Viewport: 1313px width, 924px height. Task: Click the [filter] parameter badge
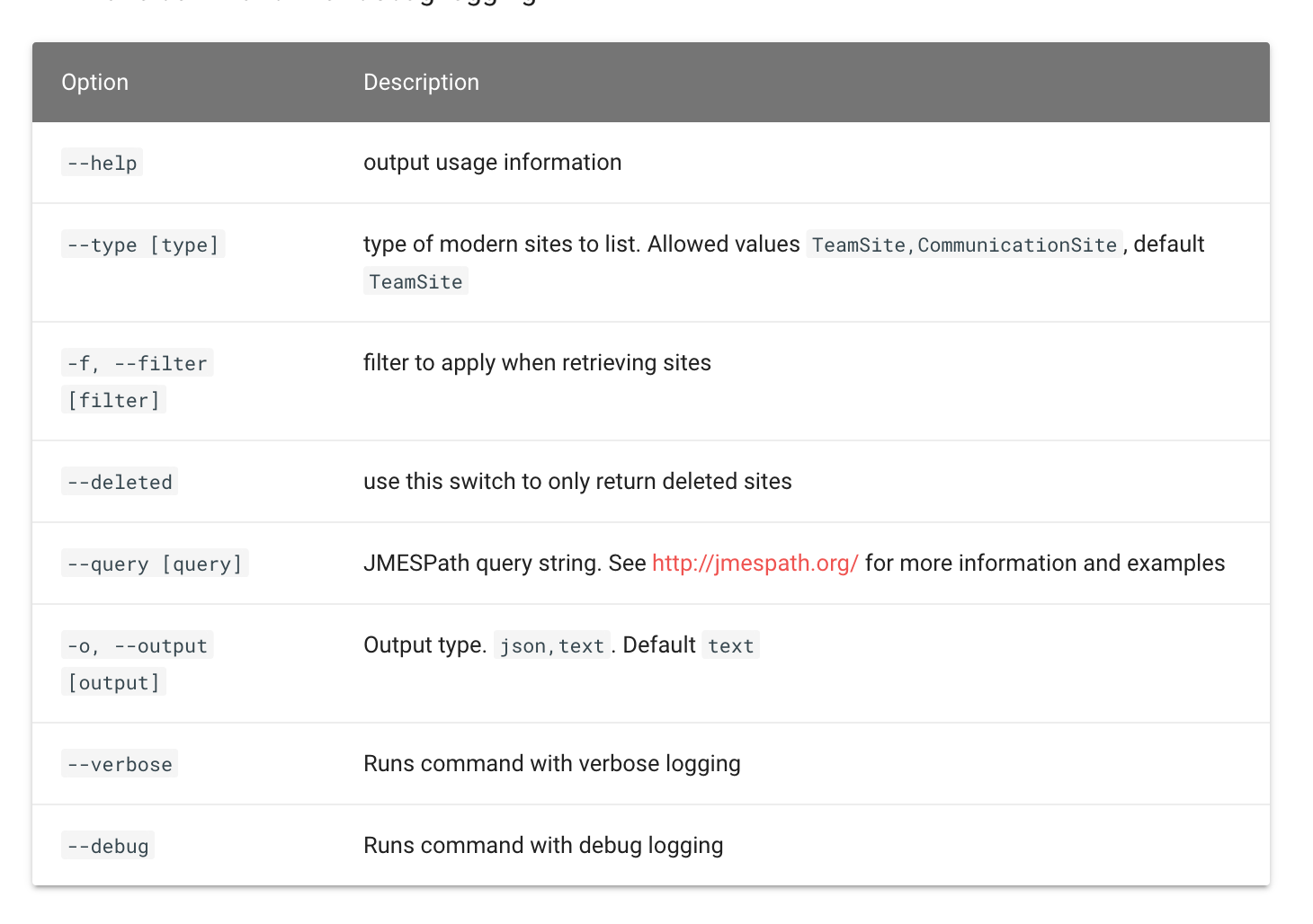(x=113, y=399)
